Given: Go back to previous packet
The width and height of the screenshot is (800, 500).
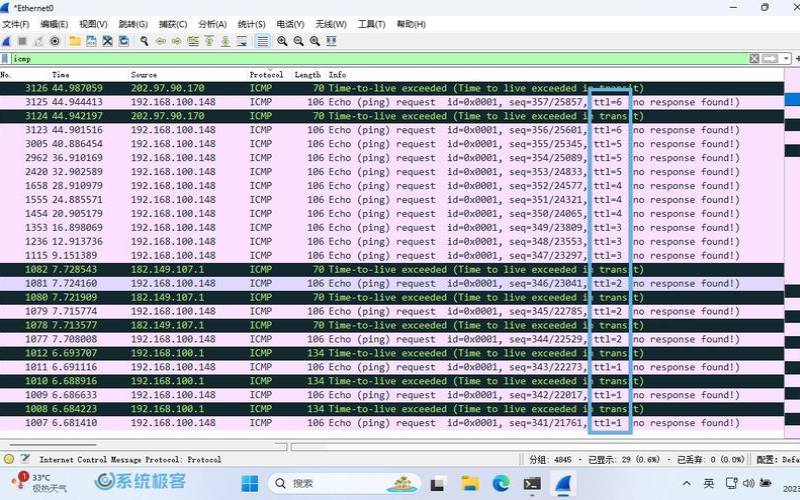Looking at the screenshot, I should [x=161, y=41].
